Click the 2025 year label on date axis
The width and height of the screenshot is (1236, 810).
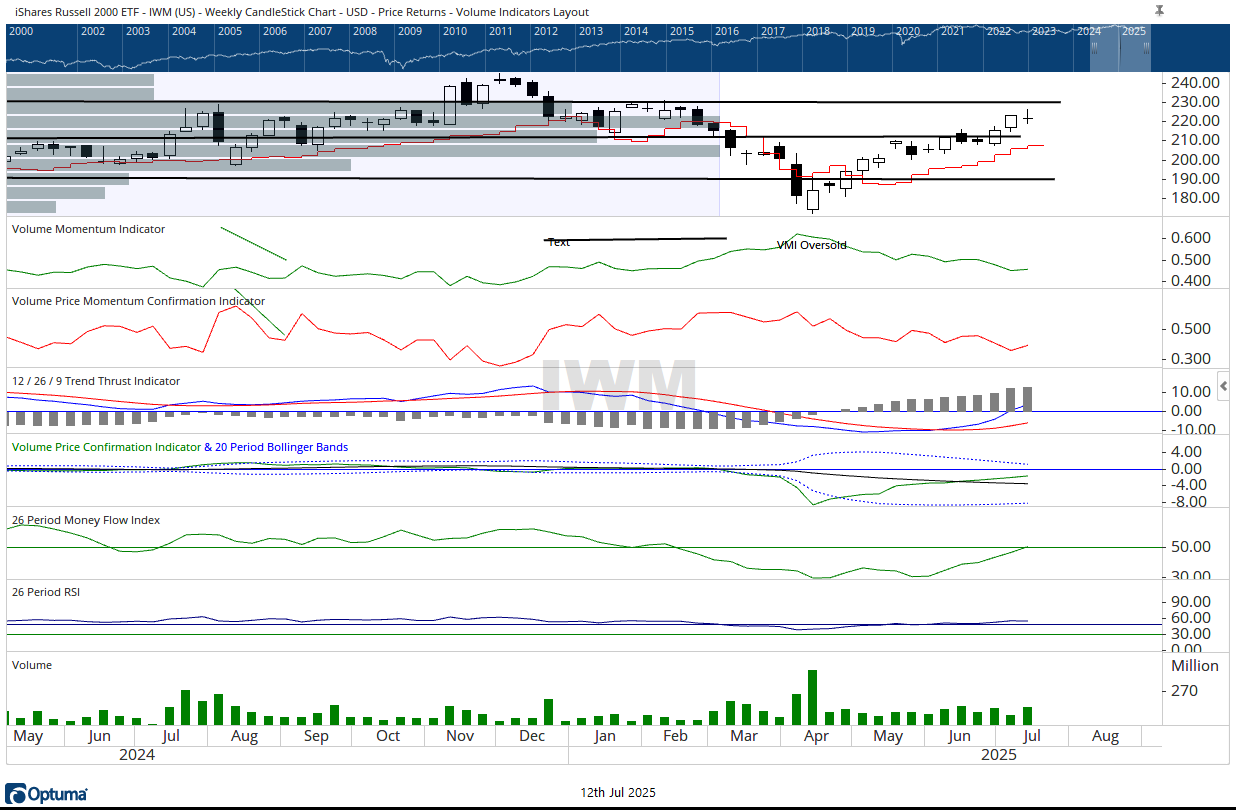[x=999, y=755]
